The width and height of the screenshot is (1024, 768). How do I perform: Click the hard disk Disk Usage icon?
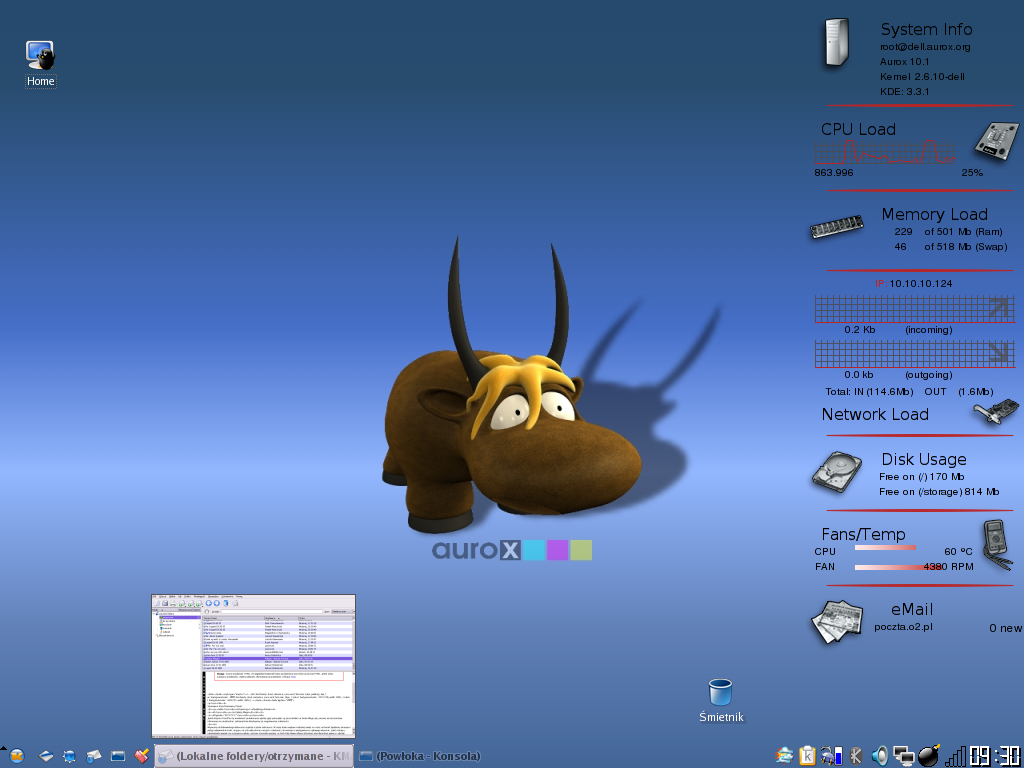point(837,471)
